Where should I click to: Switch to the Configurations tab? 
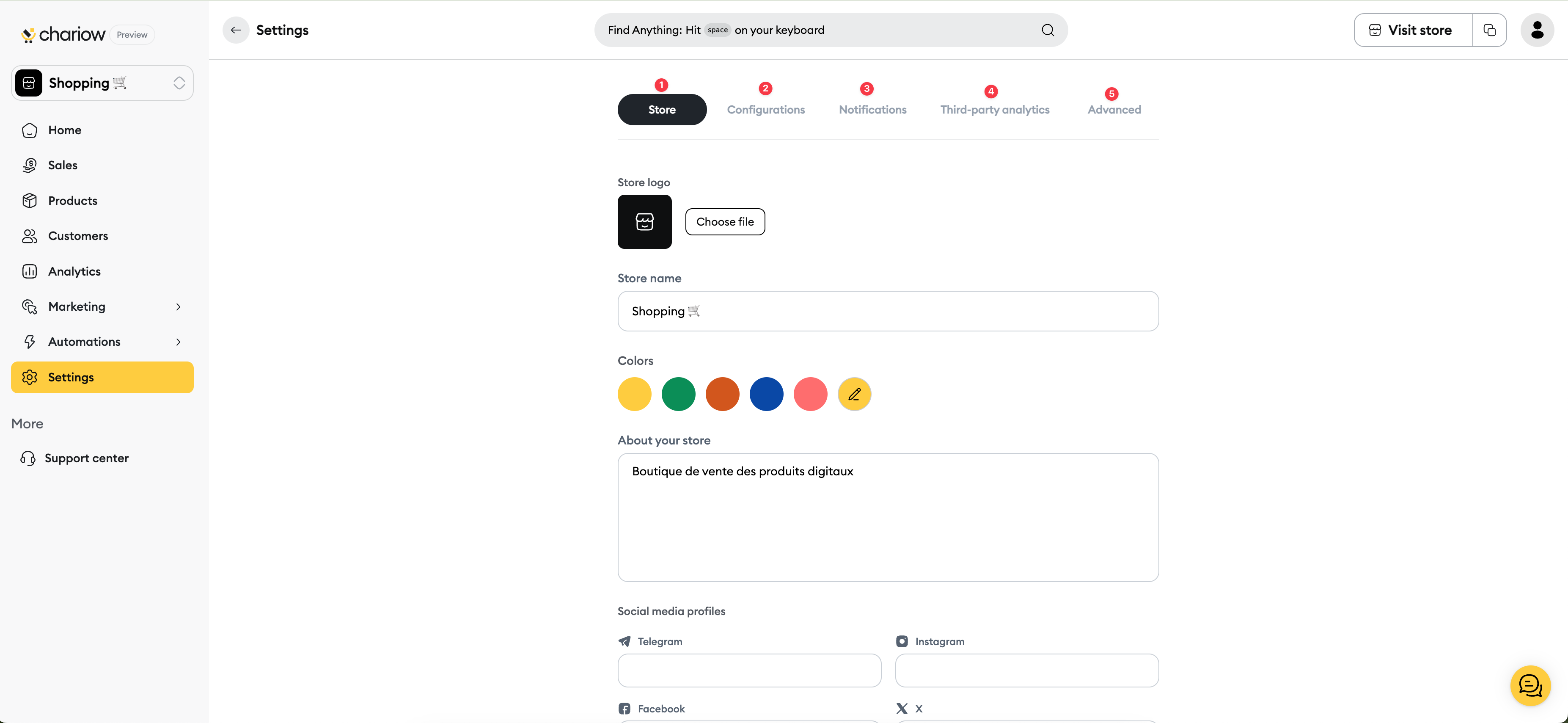coord(766,110)
